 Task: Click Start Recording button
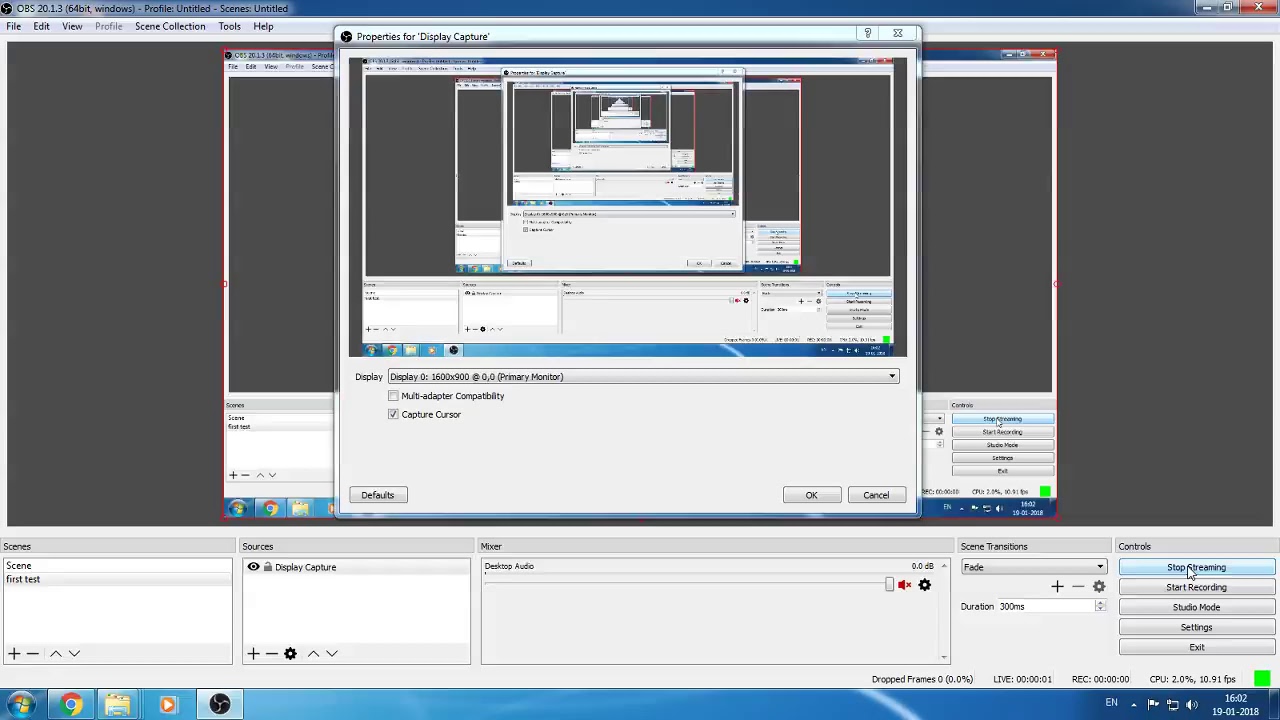pyautogui.click(x=1196, y=587)
